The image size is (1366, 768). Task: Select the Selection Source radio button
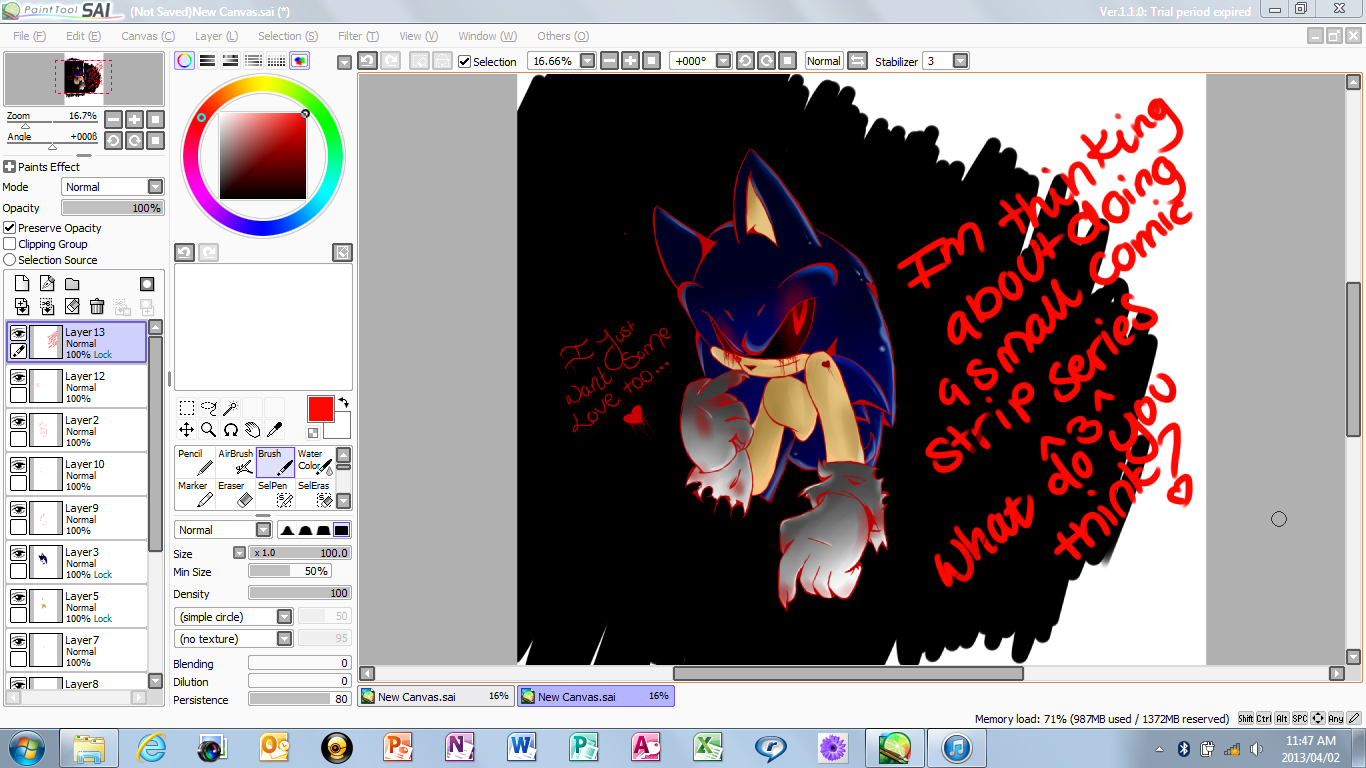[10, 260]
